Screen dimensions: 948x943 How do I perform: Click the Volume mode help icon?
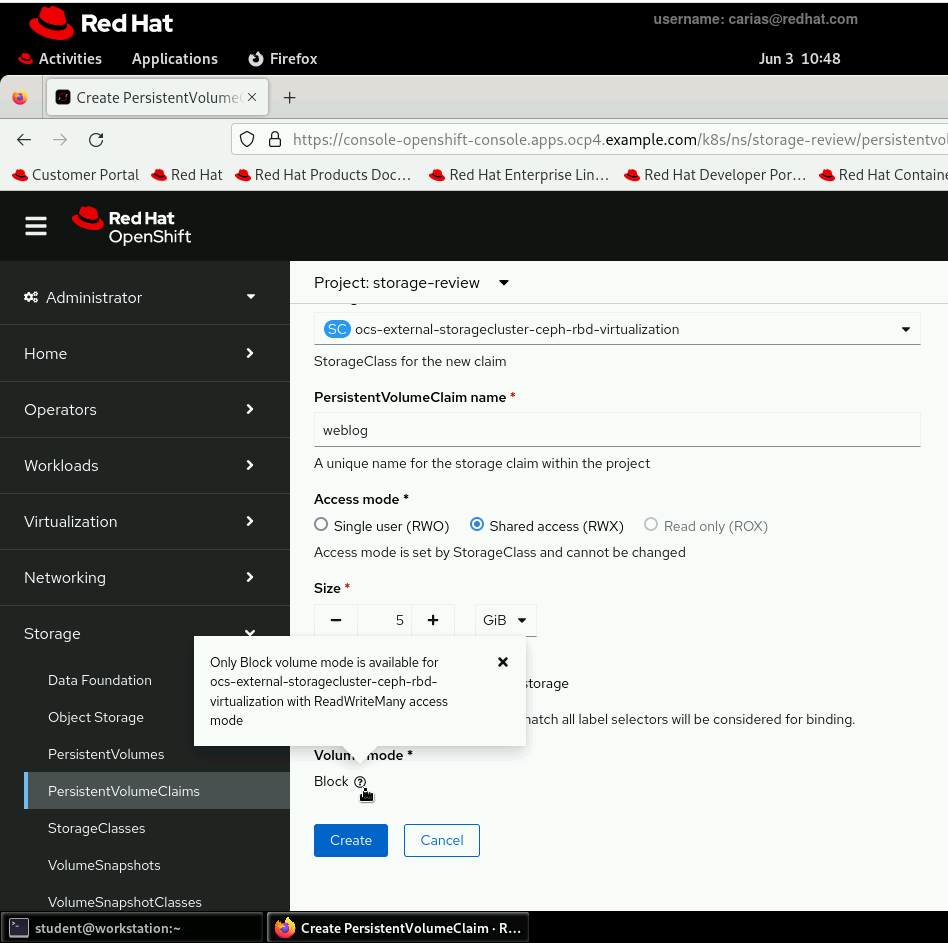[x=360, y=782]
